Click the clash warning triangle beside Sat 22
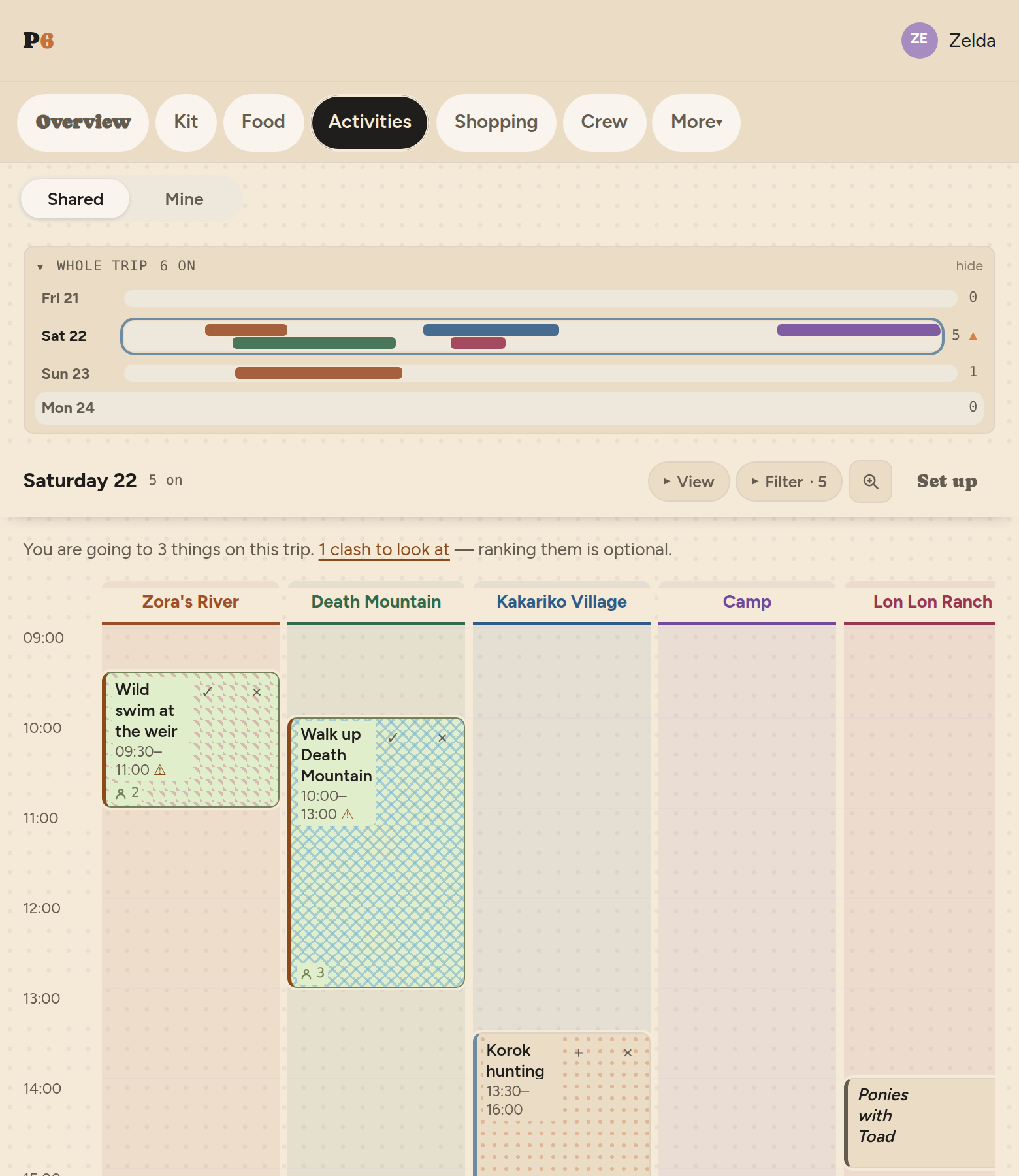The width and height of the screenshot is (1019, 1176). 973,336
